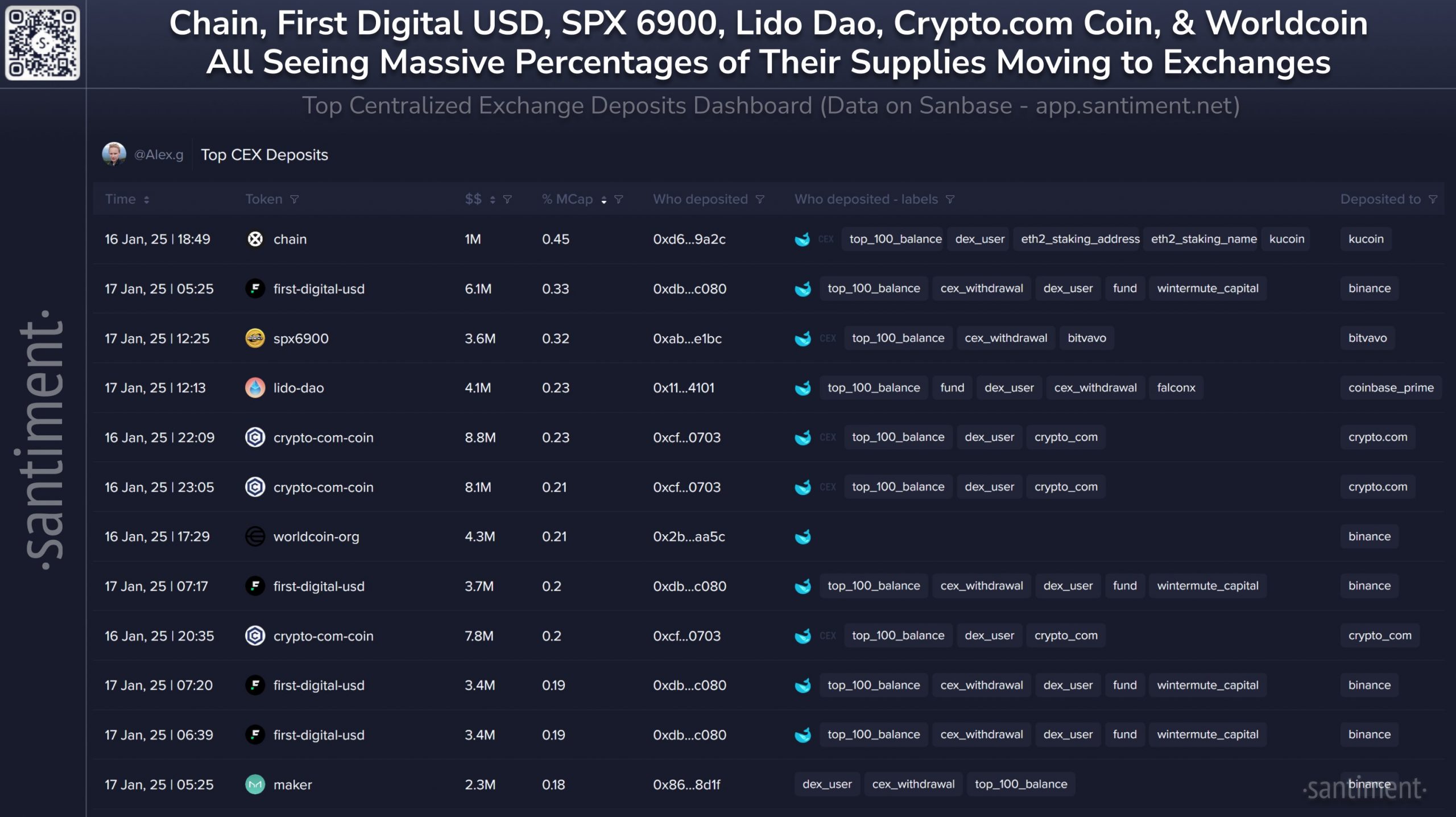Toggle sort on the % MCap column

pos(603,200)
